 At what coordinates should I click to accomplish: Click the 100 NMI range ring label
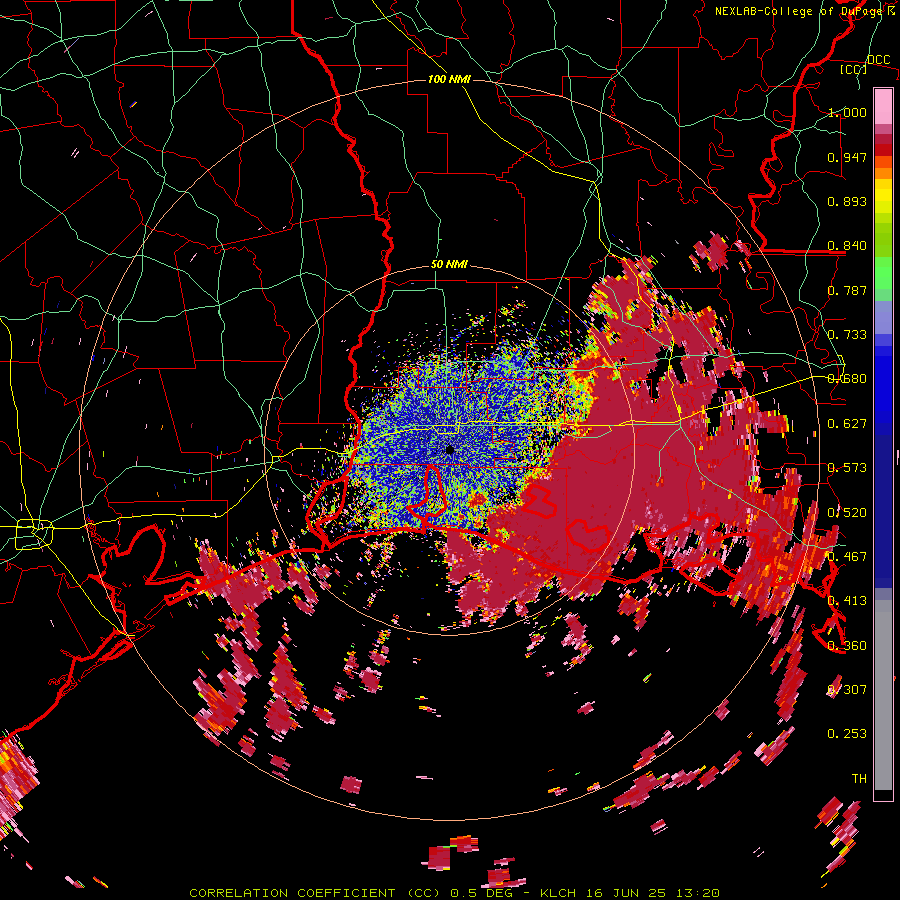(x=449, y=79)
